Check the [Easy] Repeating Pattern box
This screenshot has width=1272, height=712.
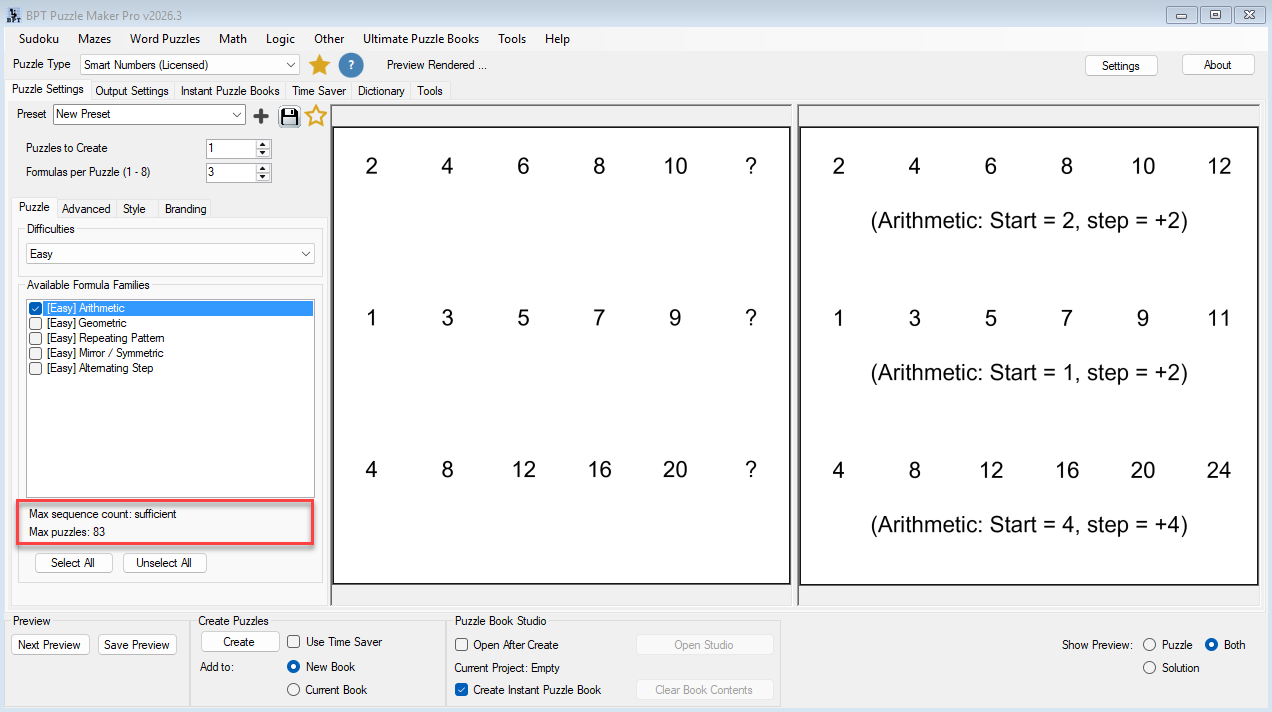pyautogui.click(x=36, y=338)
